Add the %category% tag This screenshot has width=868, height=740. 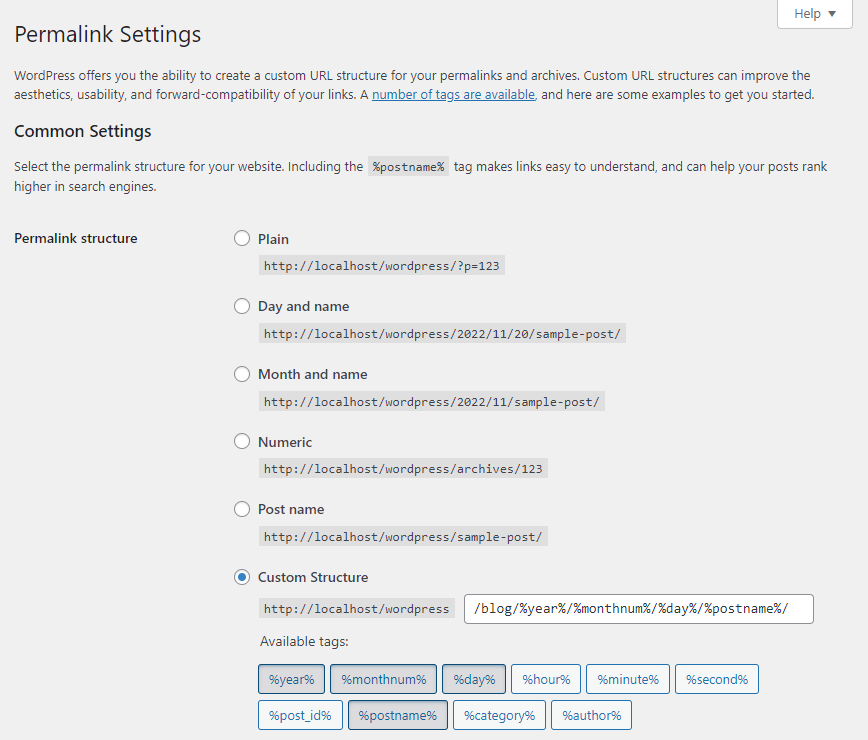coord(499,714)
